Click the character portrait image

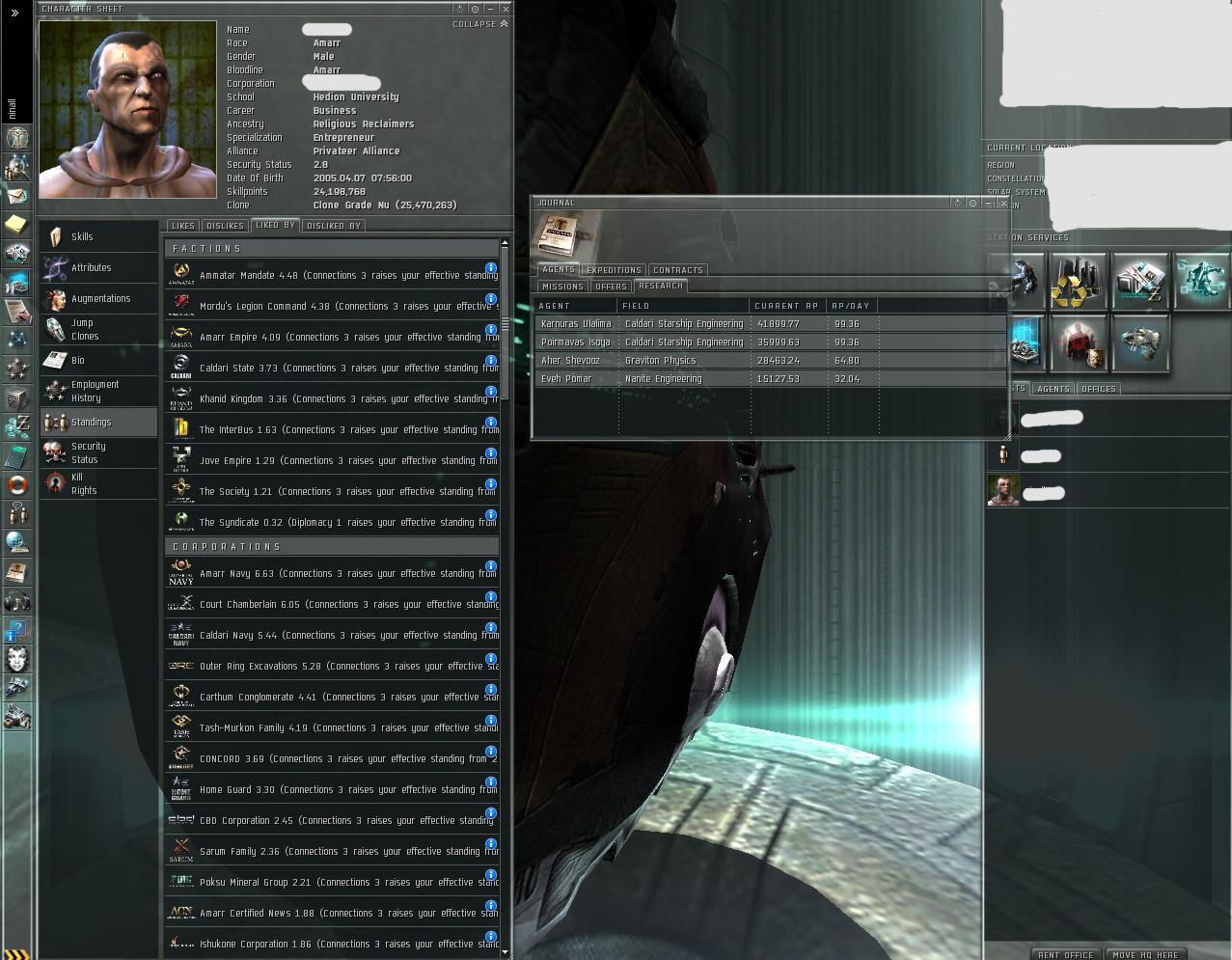(127, 109)
